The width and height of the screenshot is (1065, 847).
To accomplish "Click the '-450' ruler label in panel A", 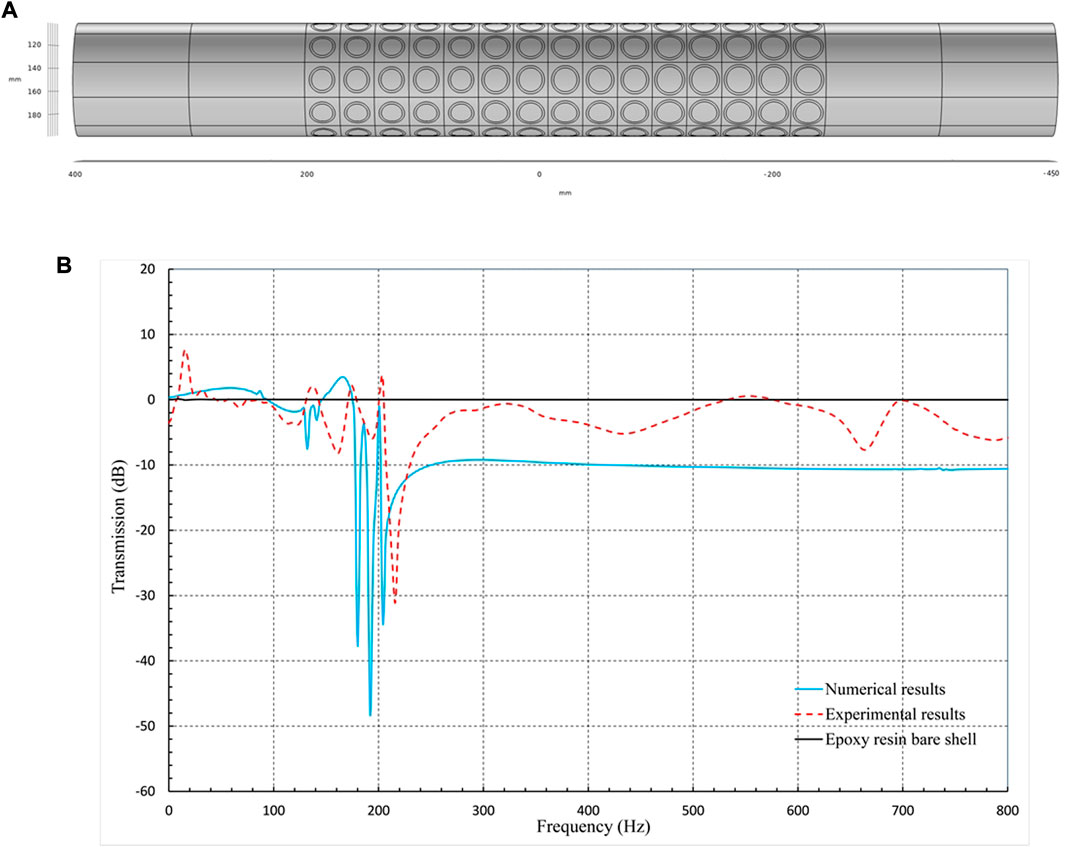I will tap(1051, 174).
